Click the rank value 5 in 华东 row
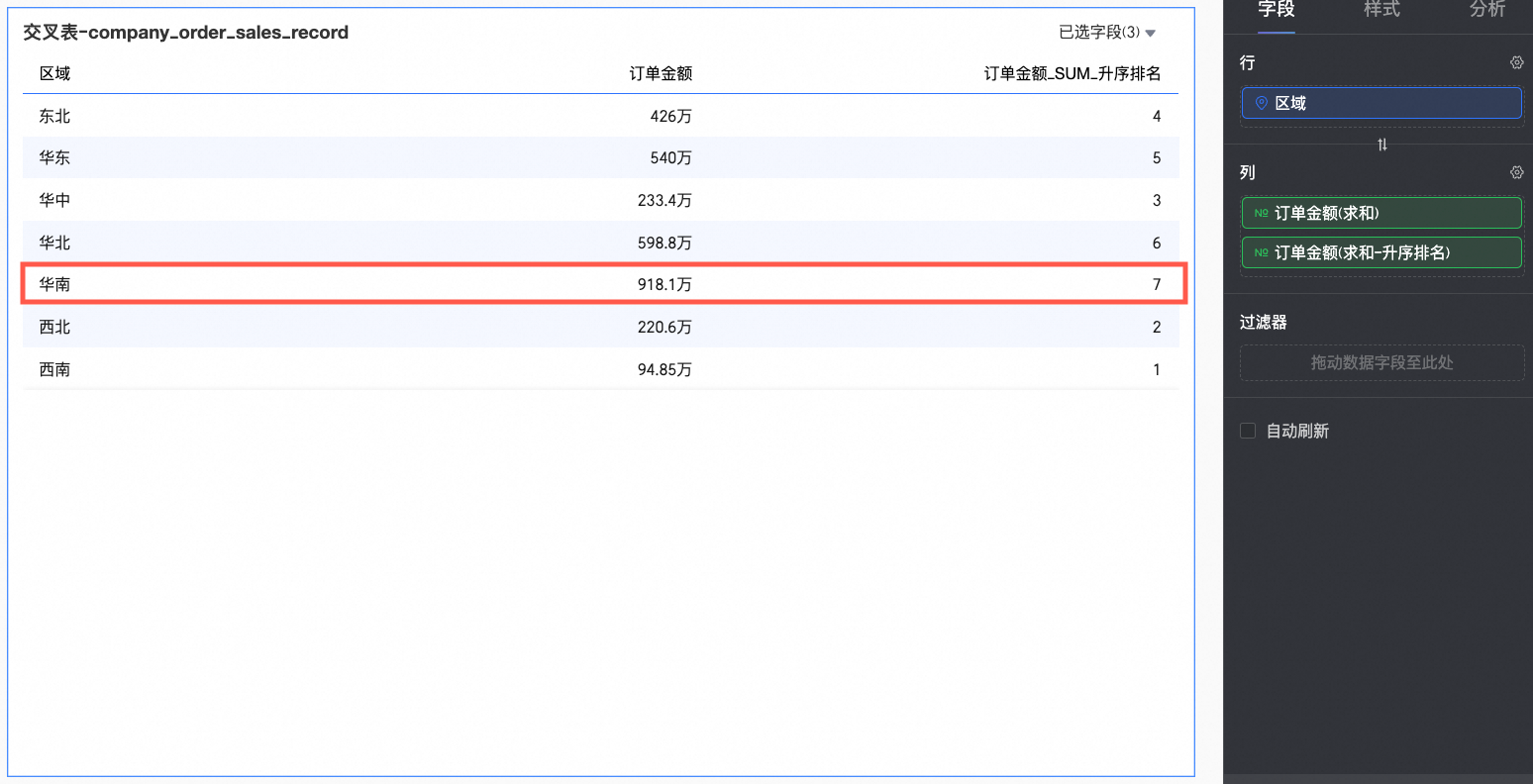The height and width of the screenshot is (784, 1533). pos(1157,157)
